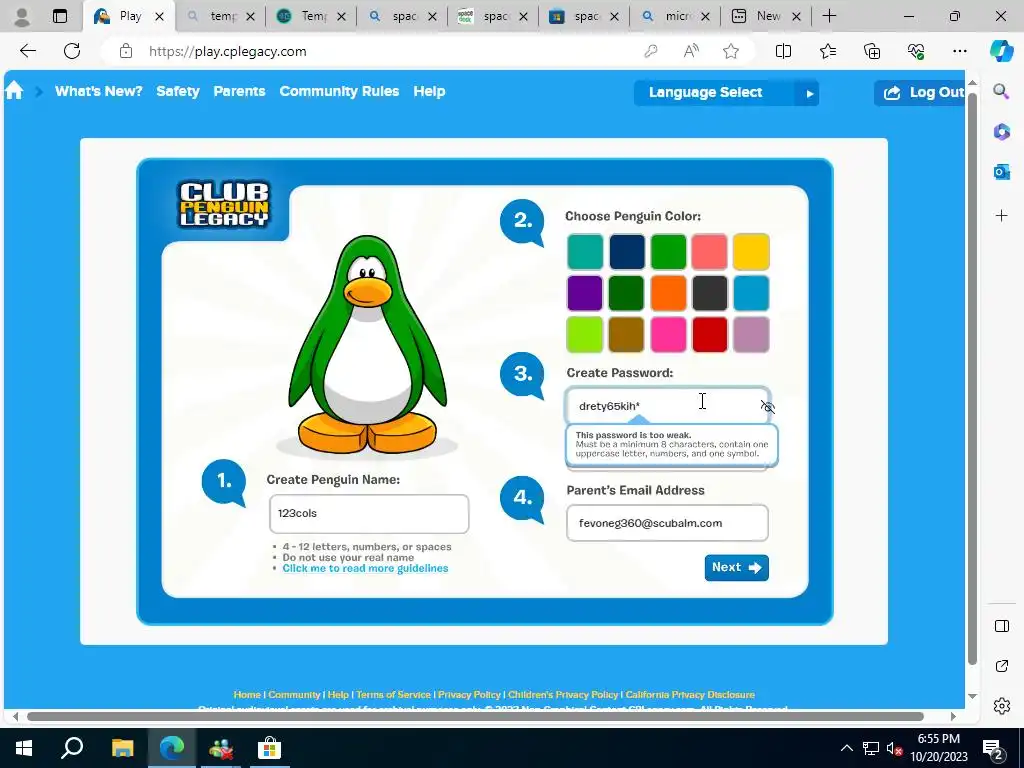Show hidden system tray icons

click(846, 748)
